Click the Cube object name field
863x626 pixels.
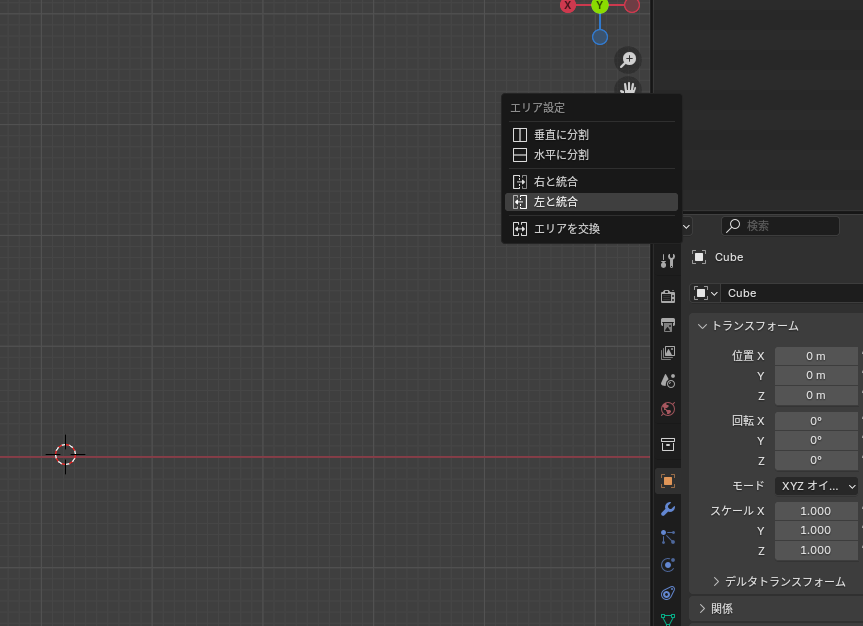pyautogui.click(x=790, y=293)
